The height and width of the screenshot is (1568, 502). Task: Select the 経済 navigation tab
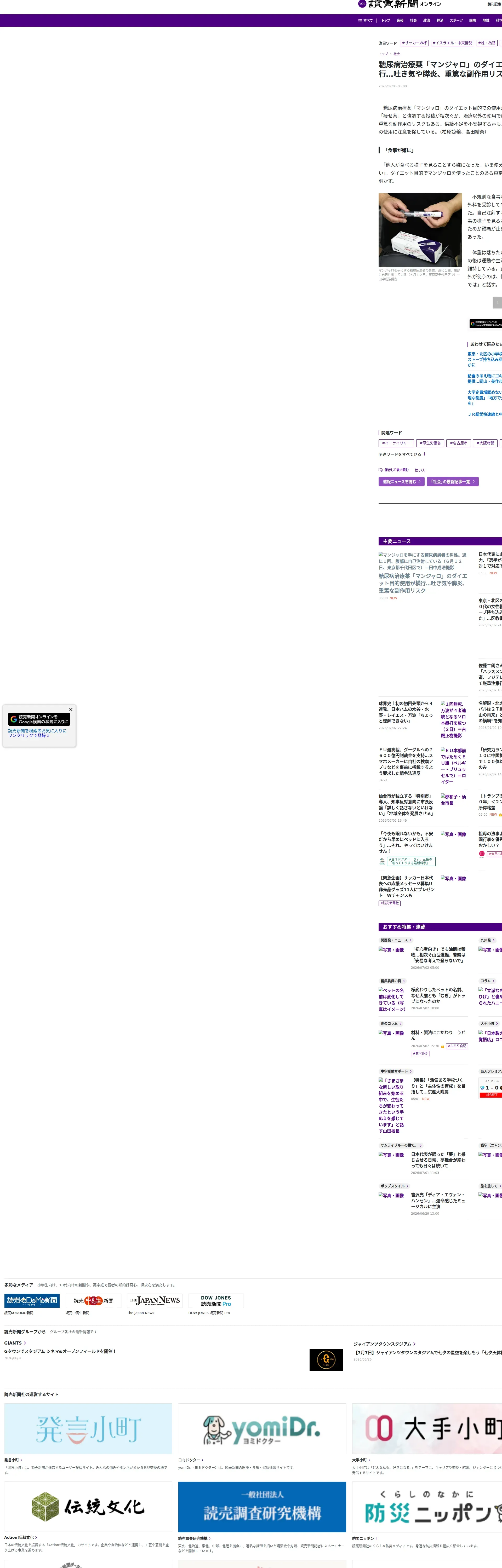coord(440,21)
